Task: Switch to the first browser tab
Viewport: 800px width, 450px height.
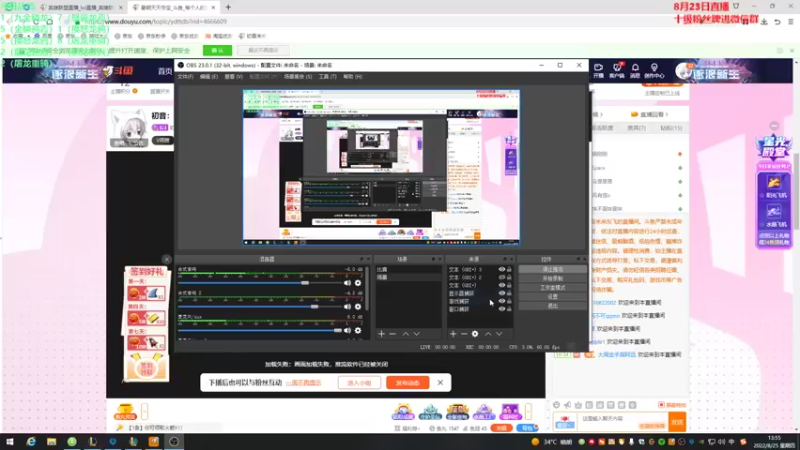Action: 82,8
